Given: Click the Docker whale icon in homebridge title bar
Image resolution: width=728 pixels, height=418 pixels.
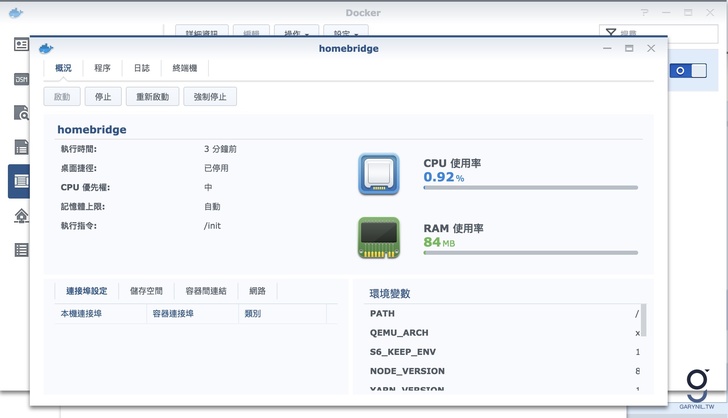Looking at the screenshot, I should [x=46, y=48].
